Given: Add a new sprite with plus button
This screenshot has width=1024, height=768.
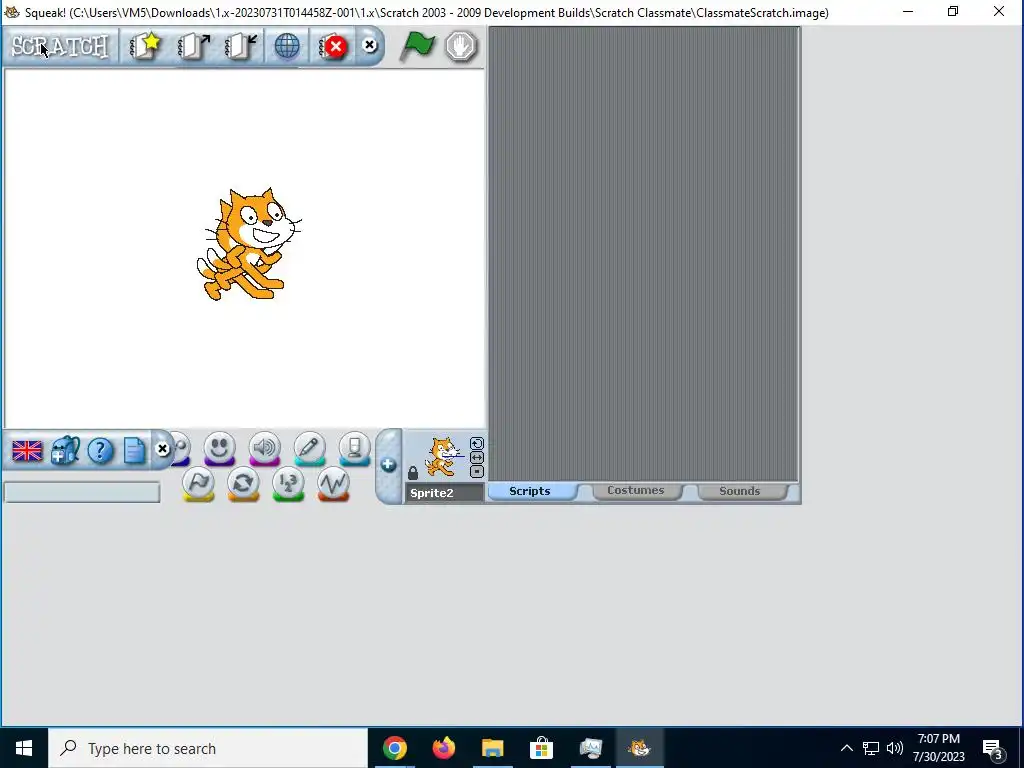Looking at the screenshot, I should (x=389, y=465).
